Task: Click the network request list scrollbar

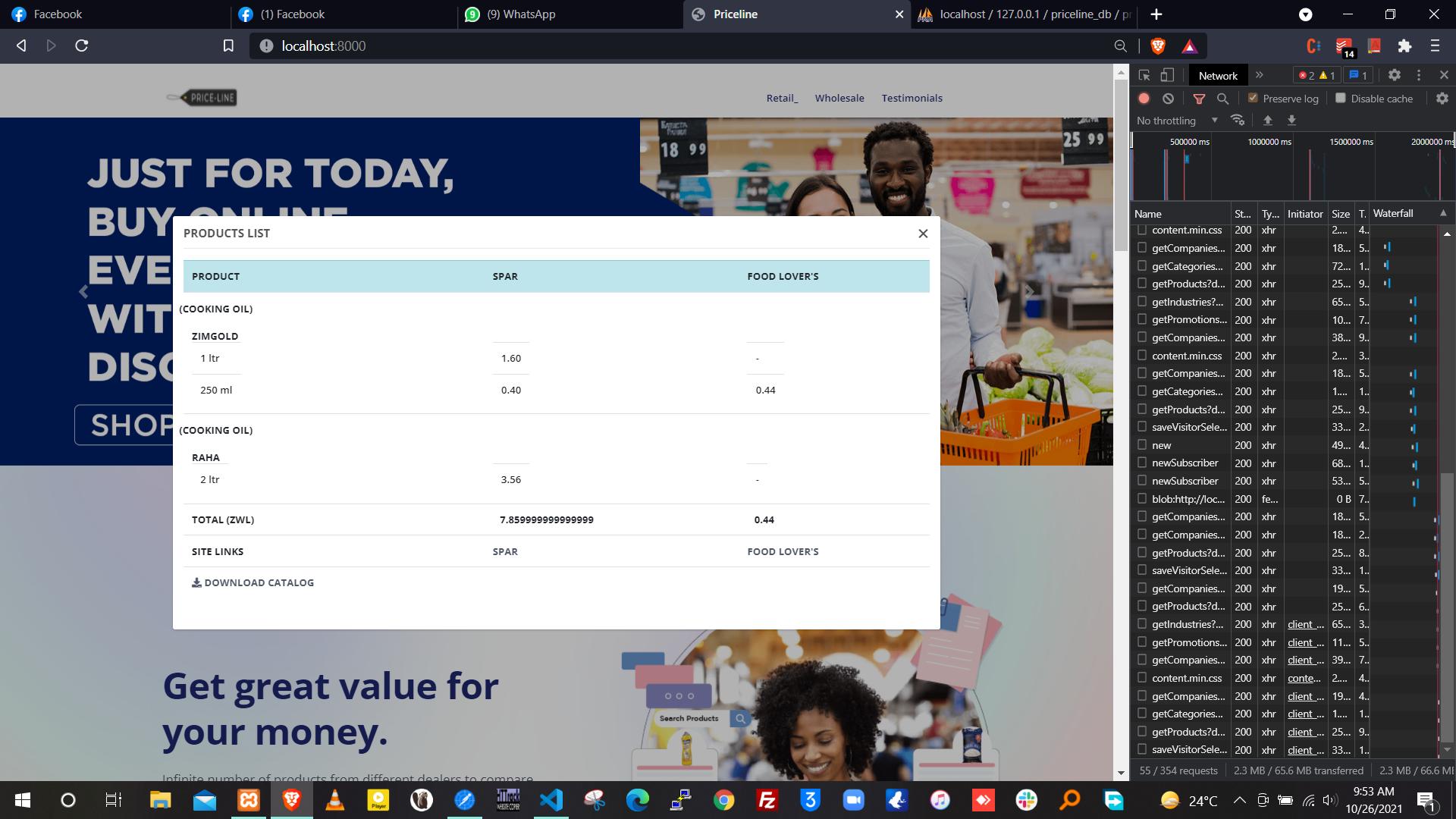Action: point(1447,607)
